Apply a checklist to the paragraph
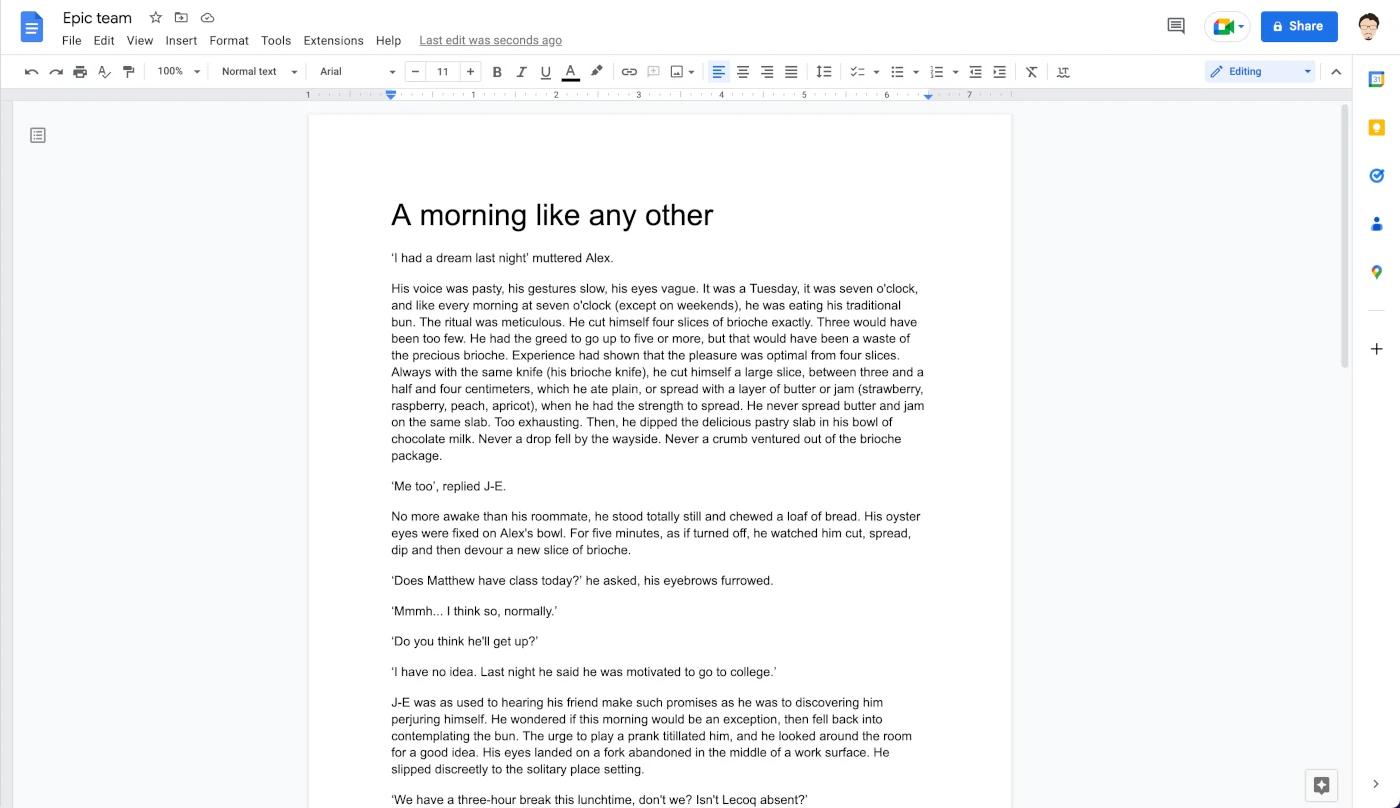Image resolution: width=1400 pixels, height=808 pixels. pos(858,71)
